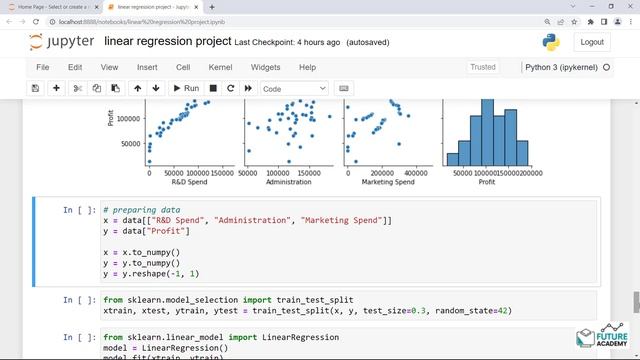Close the Home Page browser tab
Image resolution: width=640 pixels, height=360 pixels.
point(96,7)
